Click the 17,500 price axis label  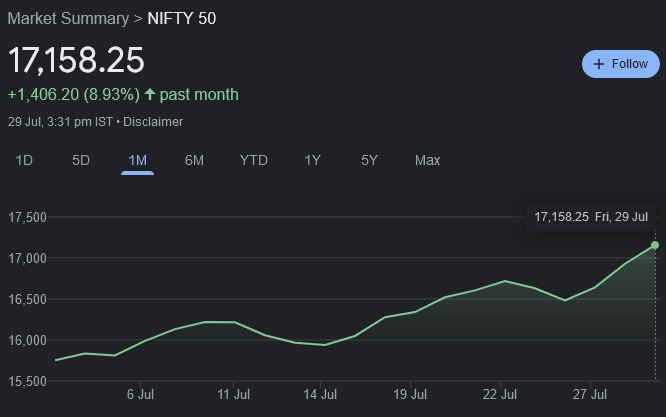coord(27,217)
